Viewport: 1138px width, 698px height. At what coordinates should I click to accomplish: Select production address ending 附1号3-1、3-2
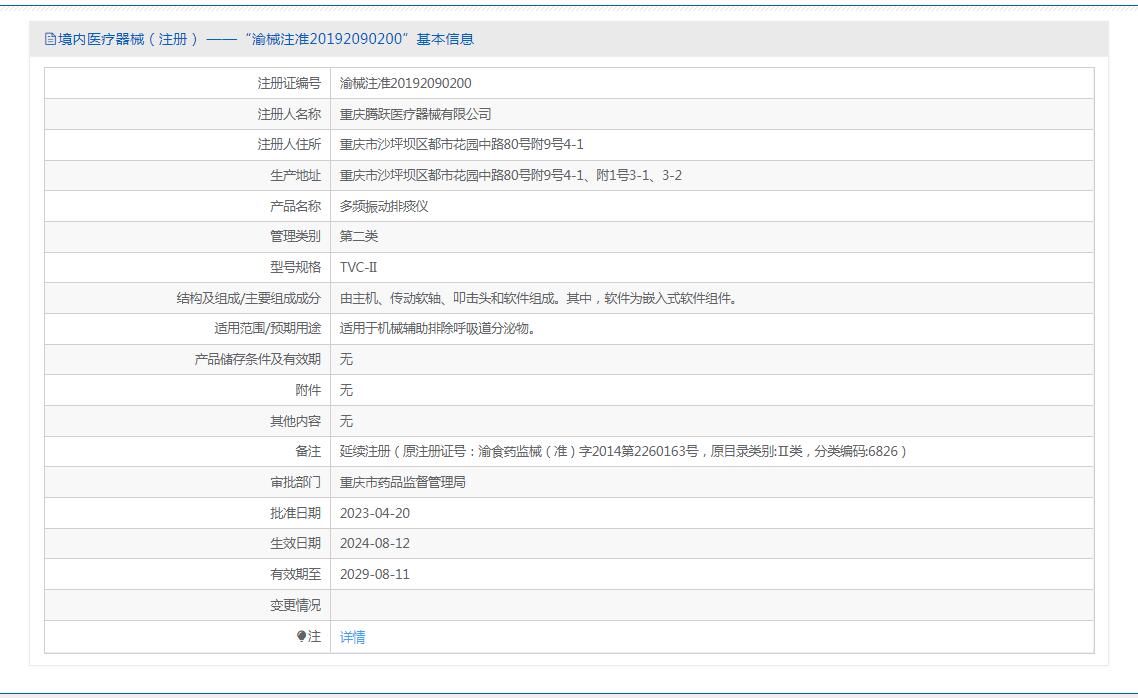(511, 176)
